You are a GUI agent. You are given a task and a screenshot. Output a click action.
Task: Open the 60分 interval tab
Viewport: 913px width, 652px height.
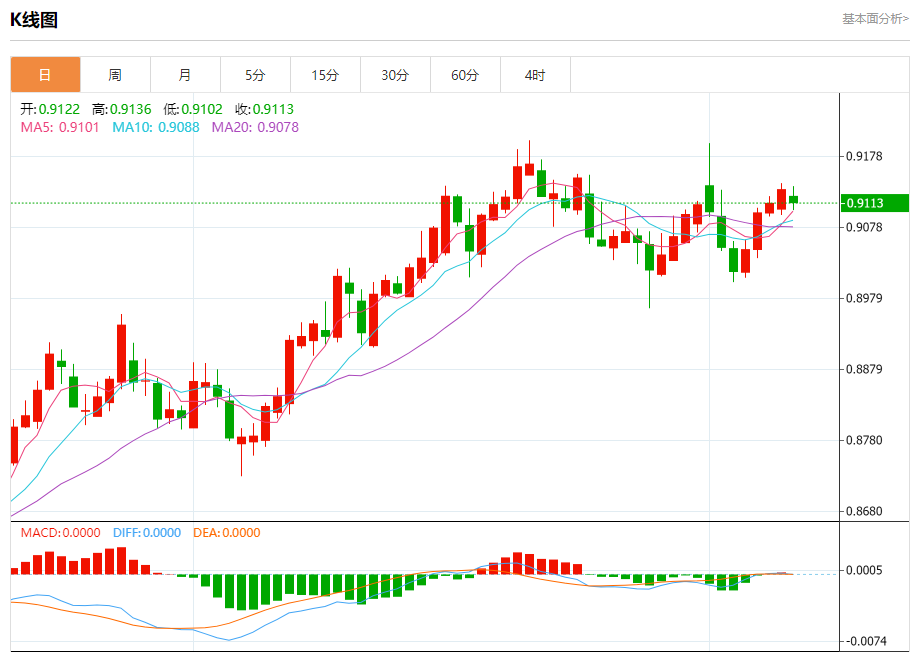point(465,75)
